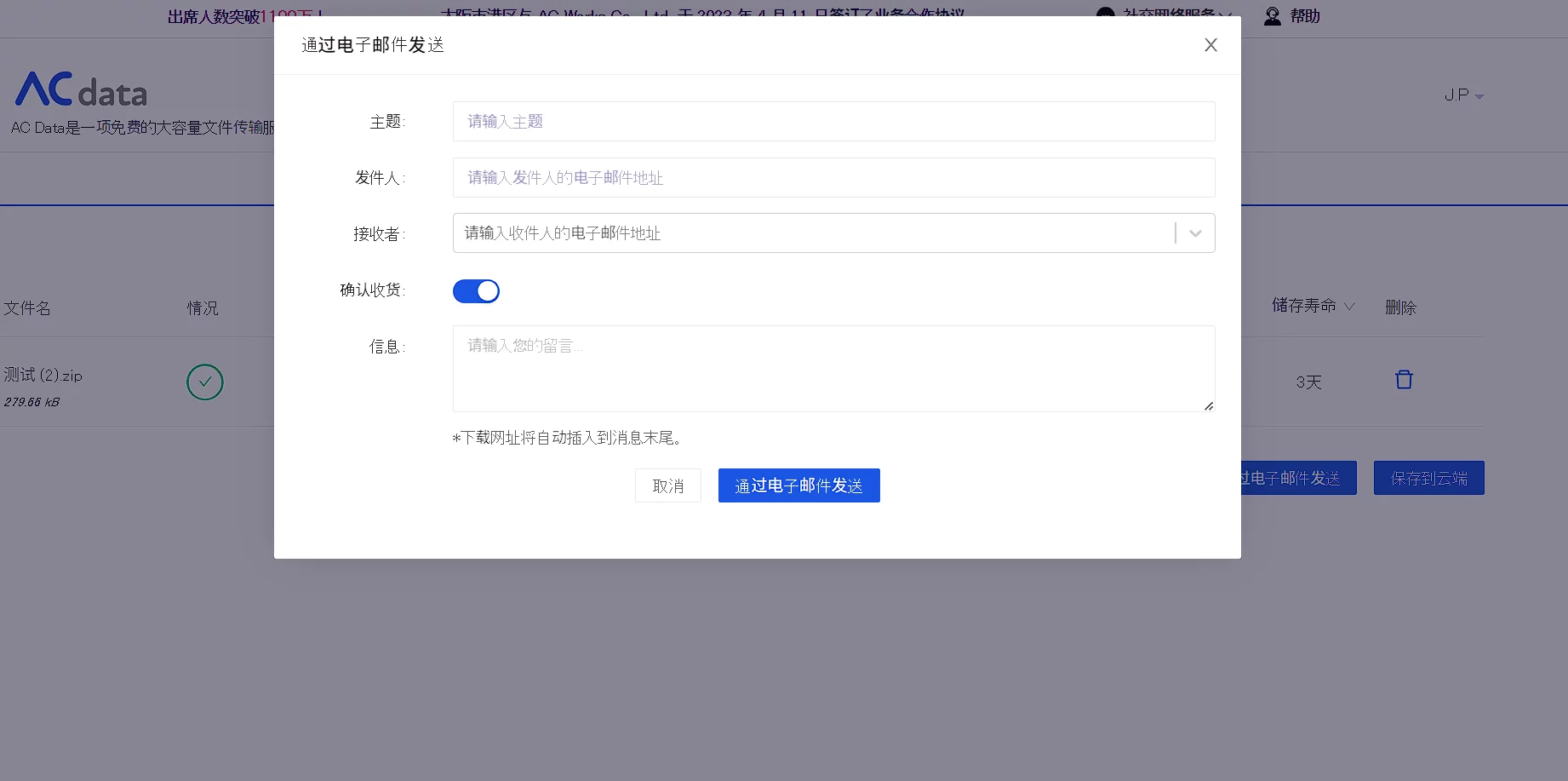Toggle the 确认收货 switch off
This screenshot has width=1568, height=781.
click(476, 291)
